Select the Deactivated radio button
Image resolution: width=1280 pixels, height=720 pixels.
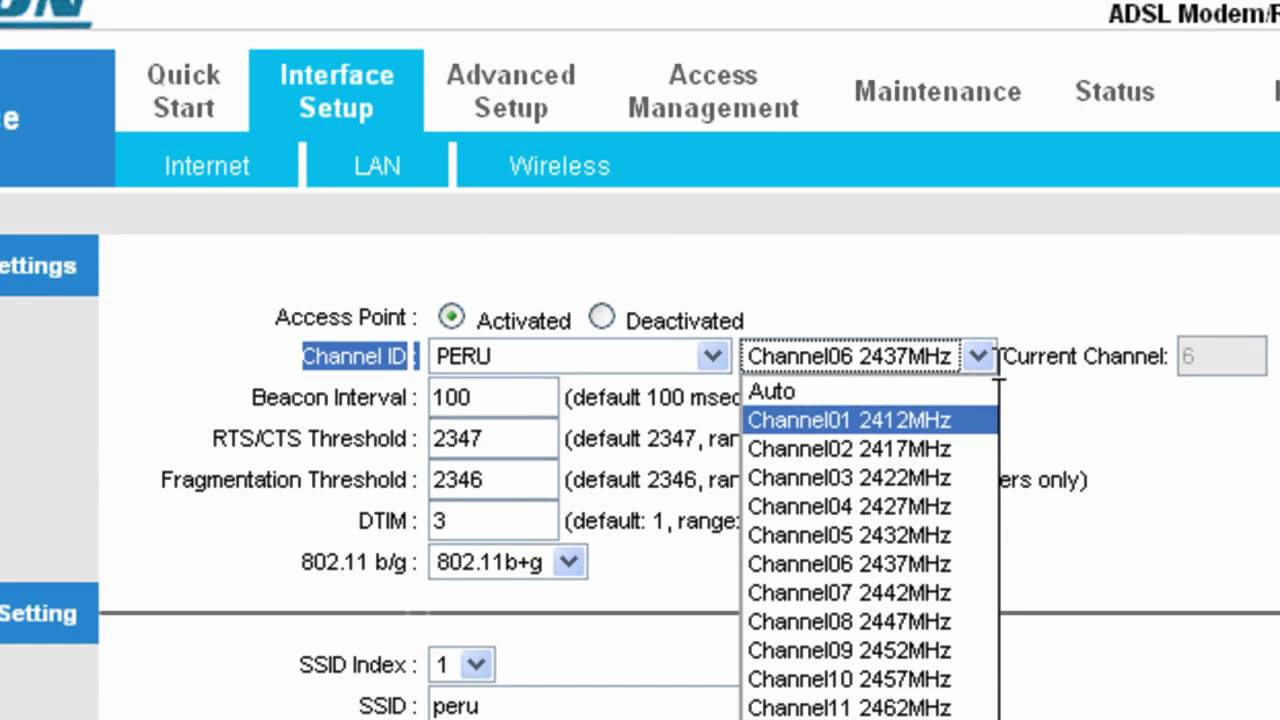pyautogui.click(x=601, y=318)
